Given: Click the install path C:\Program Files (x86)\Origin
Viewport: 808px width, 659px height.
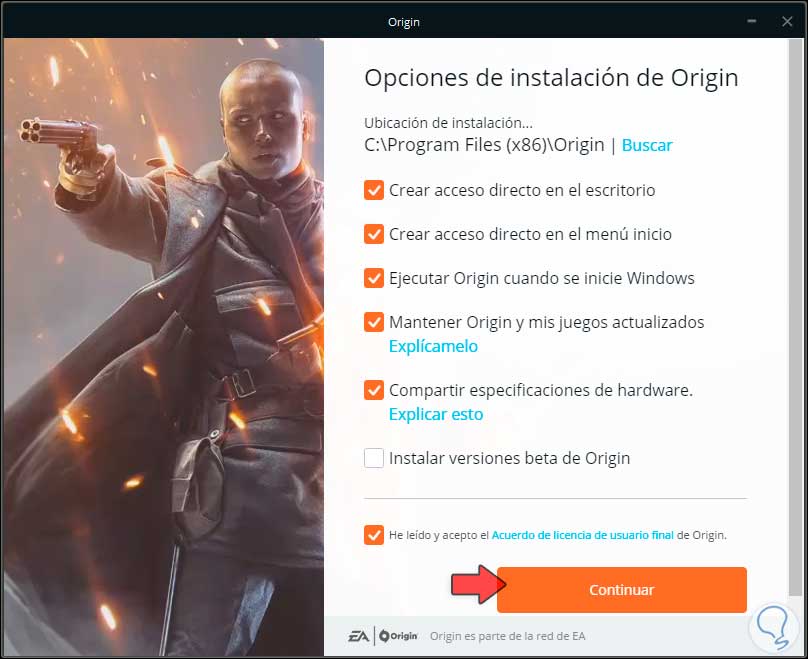Looking at the screenshot, I should point(484,145).
